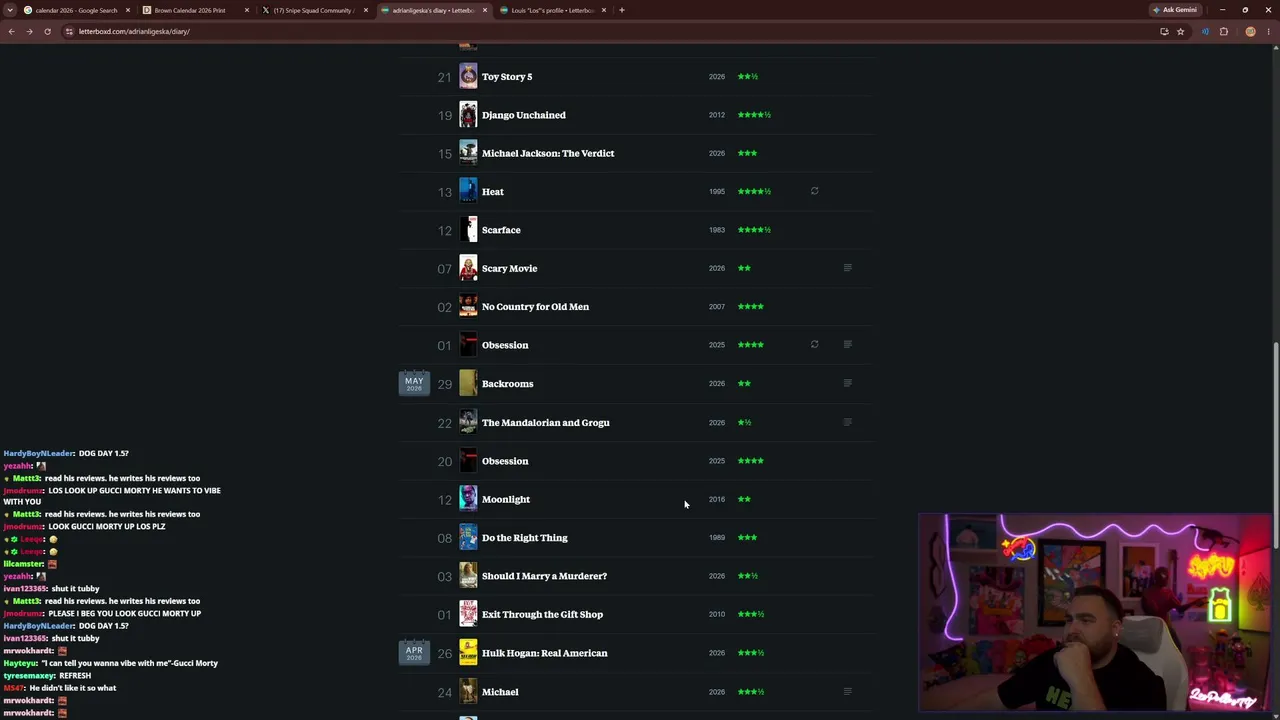Open Michael Jackson: The Verdict film link

(548, 153)
